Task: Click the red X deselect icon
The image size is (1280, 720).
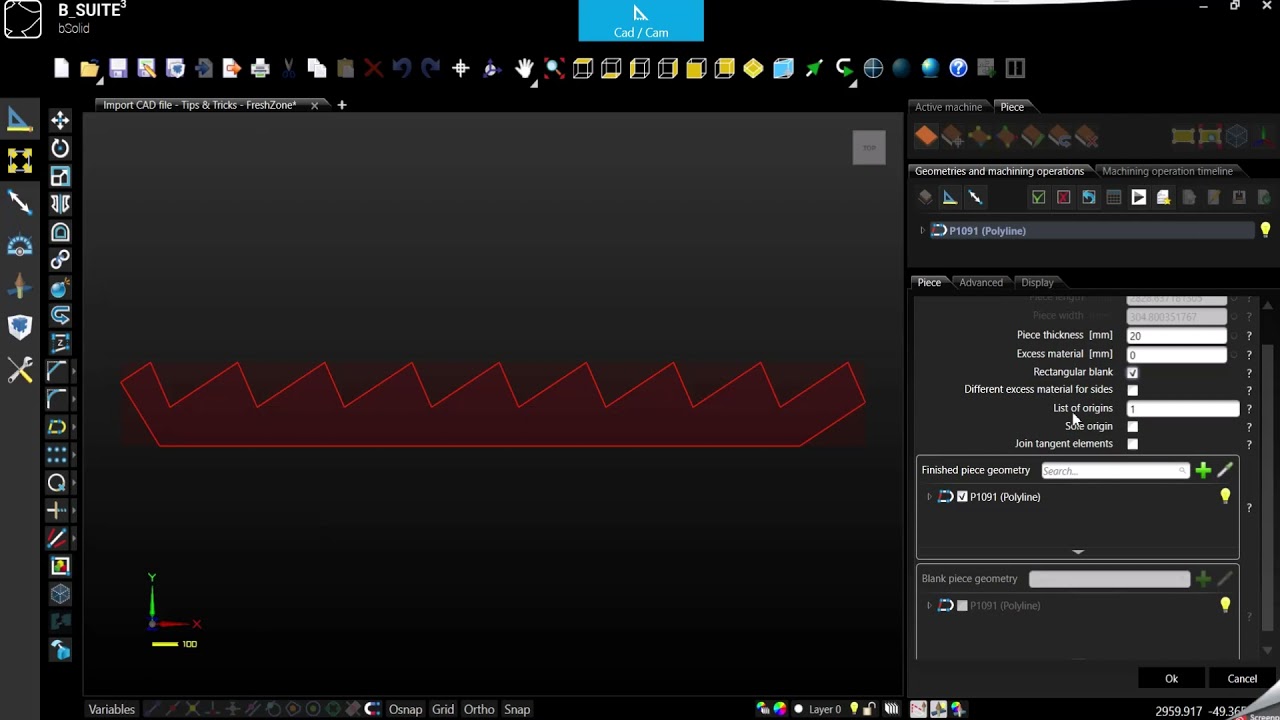Action: point(1063,197)
